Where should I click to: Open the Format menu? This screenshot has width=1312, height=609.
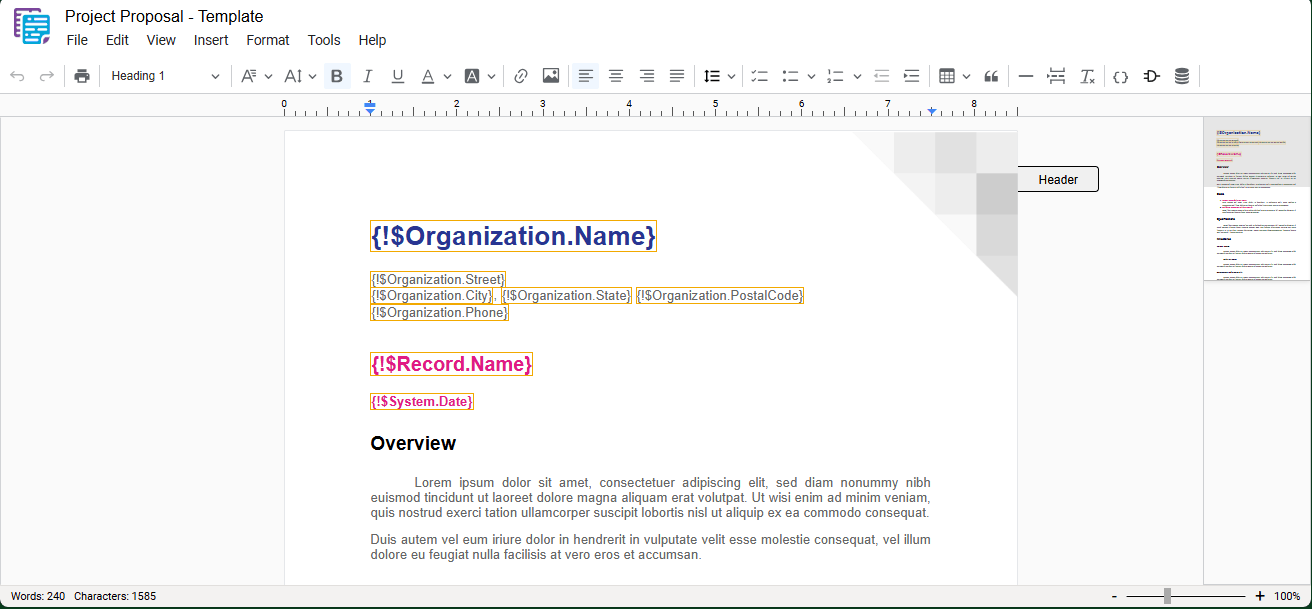pyautogui.click(x=268, y=40)
